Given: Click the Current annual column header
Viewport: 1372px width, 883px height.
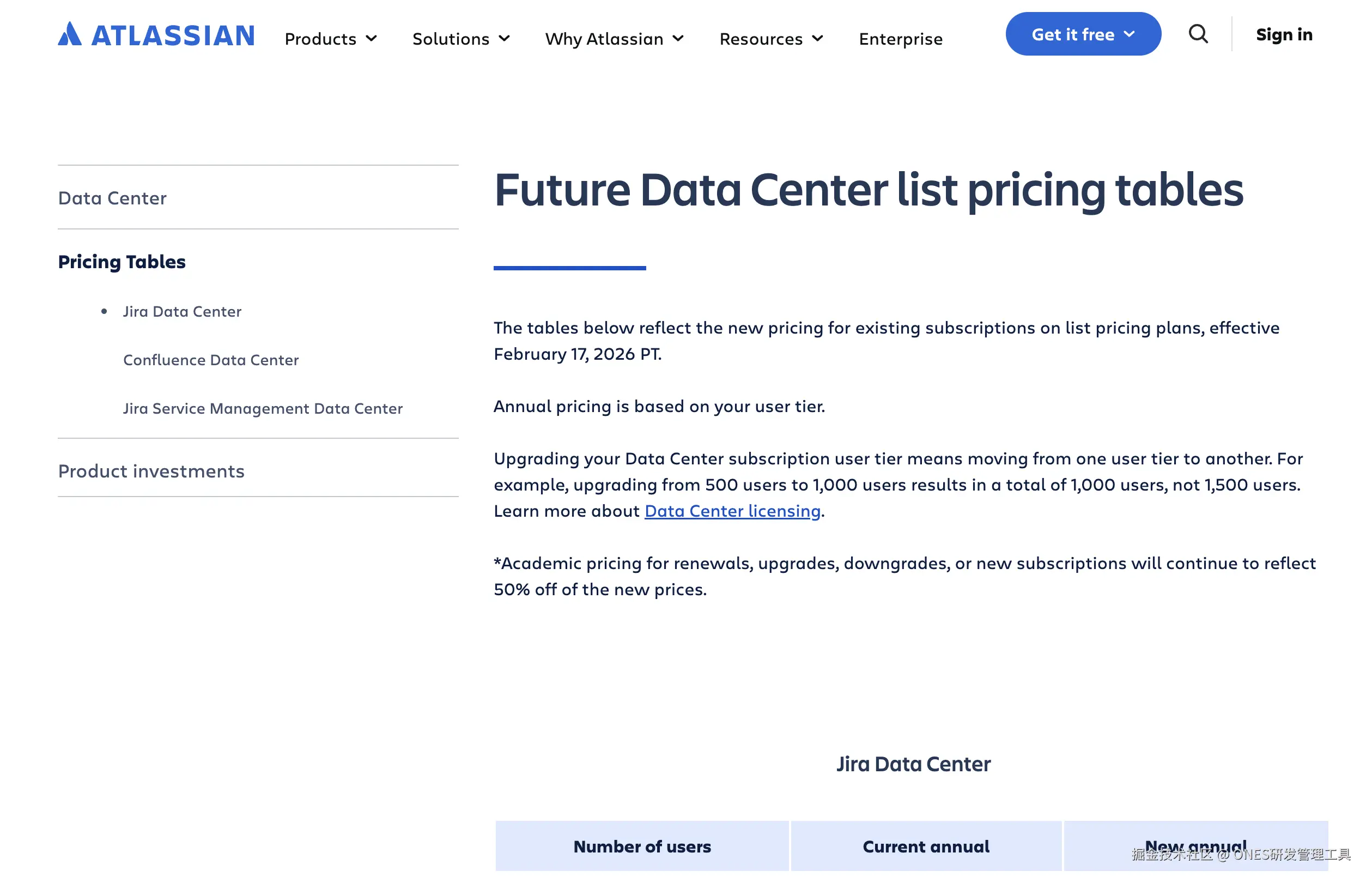Looking at the screenshot, I should click(x=926, y=846).
